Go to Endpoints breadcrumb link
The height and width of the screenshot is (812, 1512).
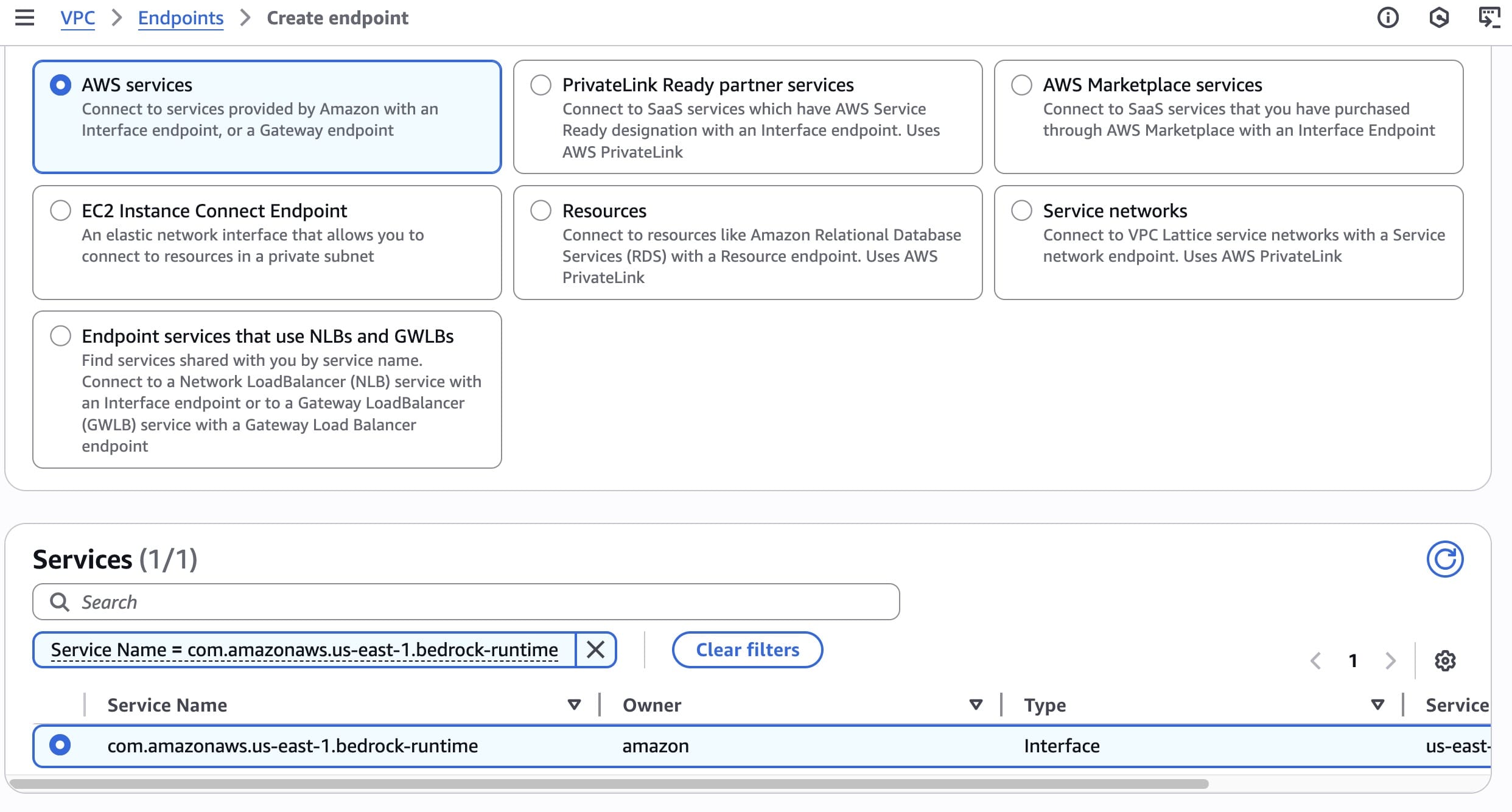point(181,18)
